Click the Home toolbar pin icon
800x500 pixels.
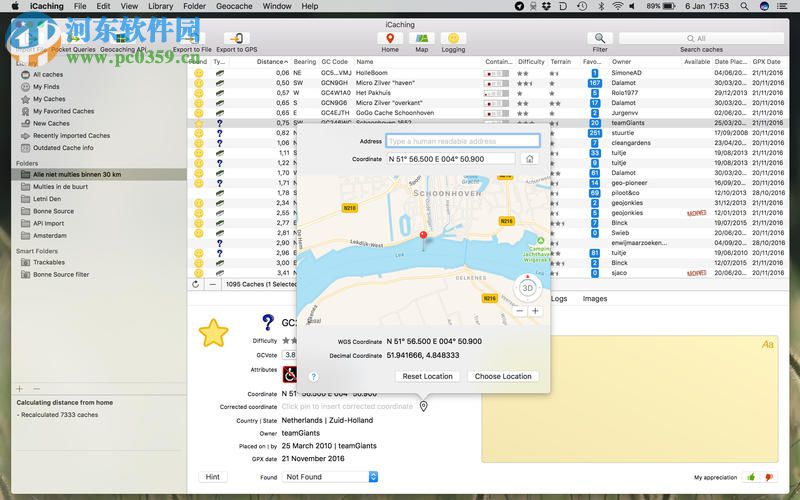[x=390, y=38]
